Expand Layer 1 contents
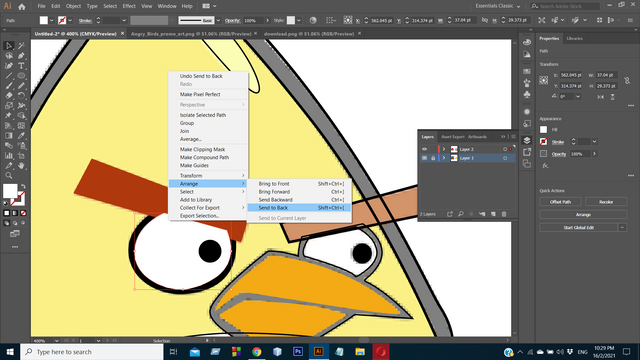 point(444,158)
